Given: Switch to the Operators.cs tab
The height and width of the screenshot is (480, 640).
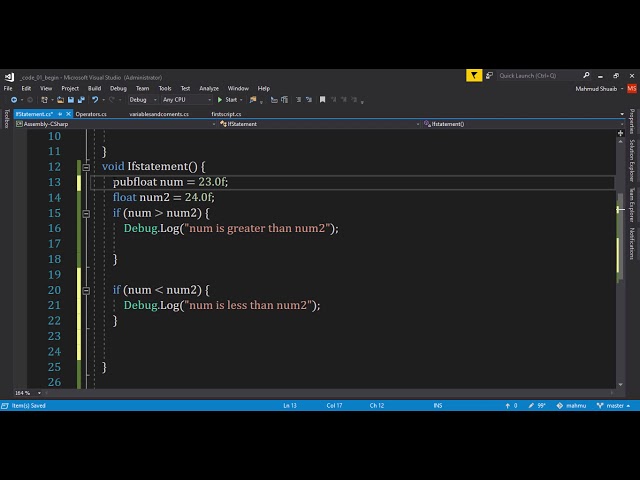Looking at the screenshot, I should click(91, 114).
